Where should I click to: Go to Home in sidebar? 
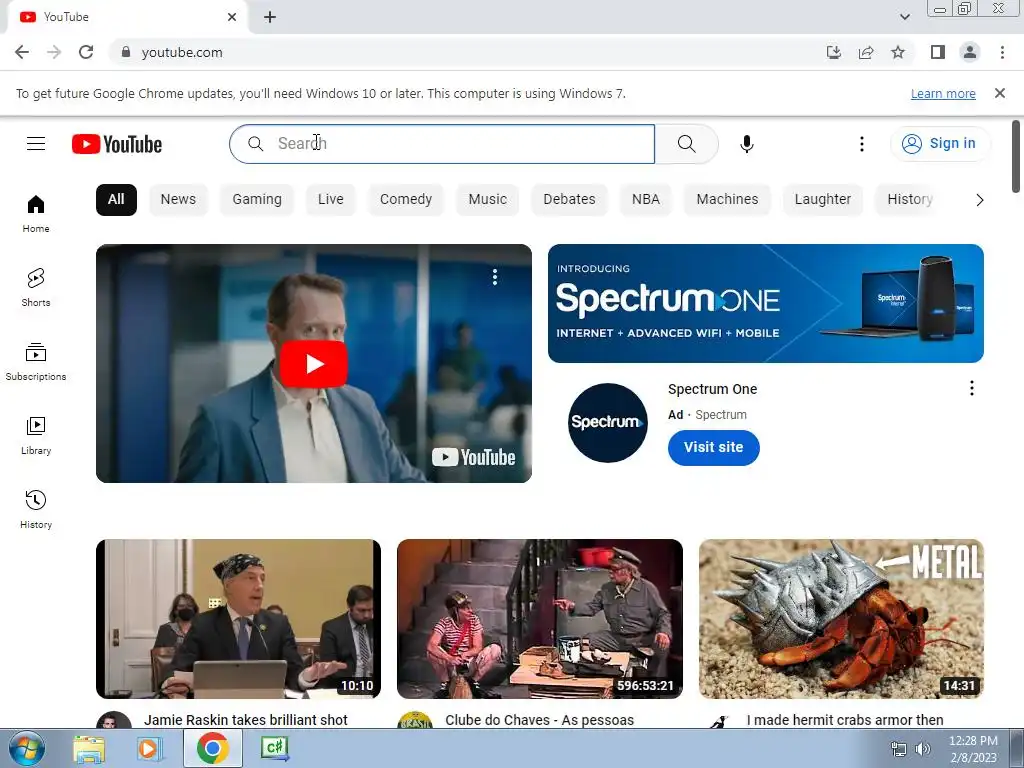(36, 214)
